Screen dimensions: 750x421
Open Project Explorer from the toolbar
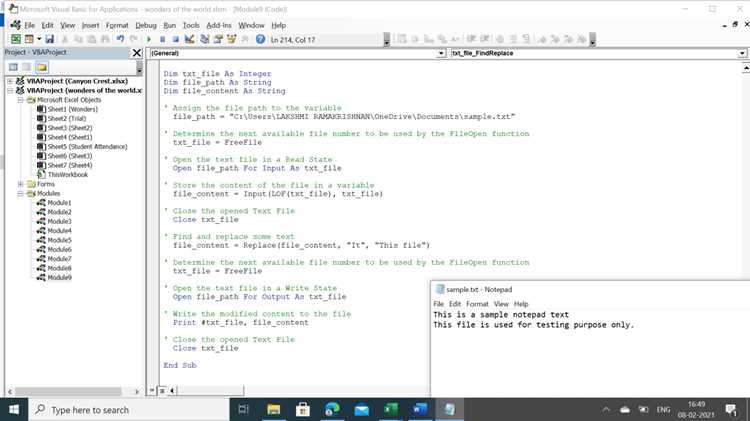pos(205,39)
